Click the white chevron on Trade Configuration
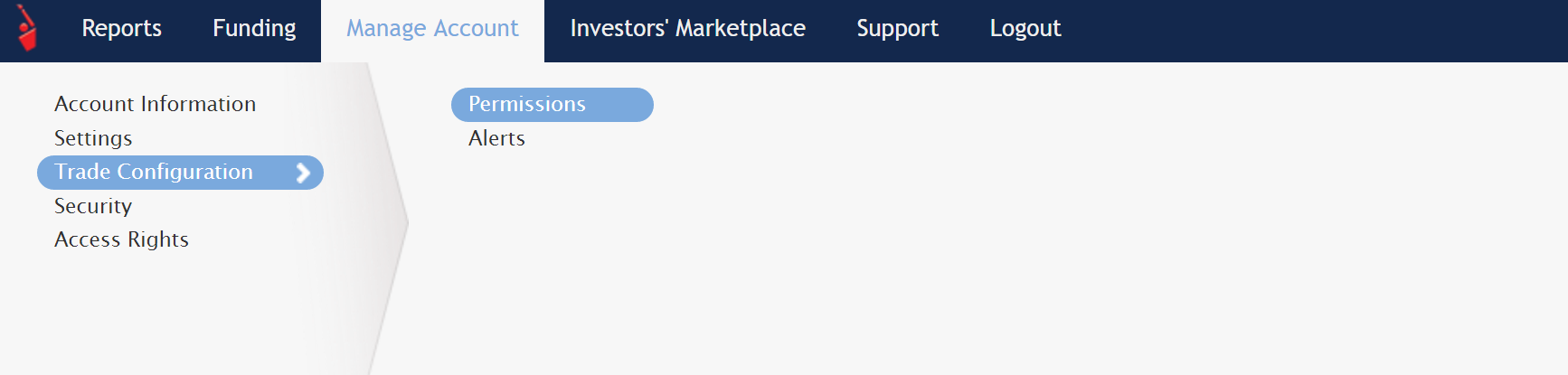 (x=303, y=173)
